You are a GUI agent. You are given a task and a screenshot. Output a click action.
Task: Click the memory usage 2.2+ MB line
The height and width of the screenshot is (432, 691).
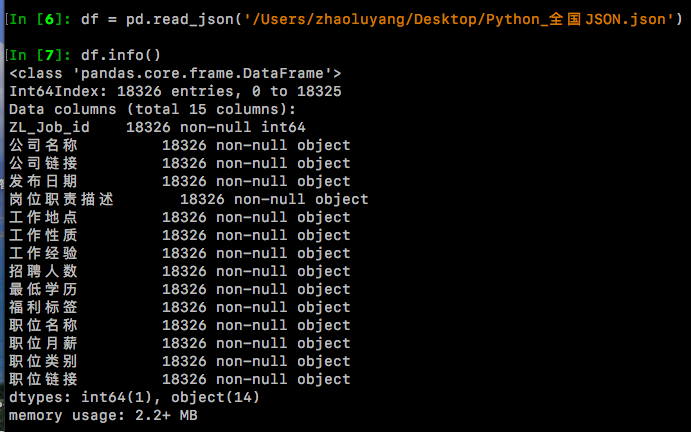pyautogui.click(x=103, y=416)
